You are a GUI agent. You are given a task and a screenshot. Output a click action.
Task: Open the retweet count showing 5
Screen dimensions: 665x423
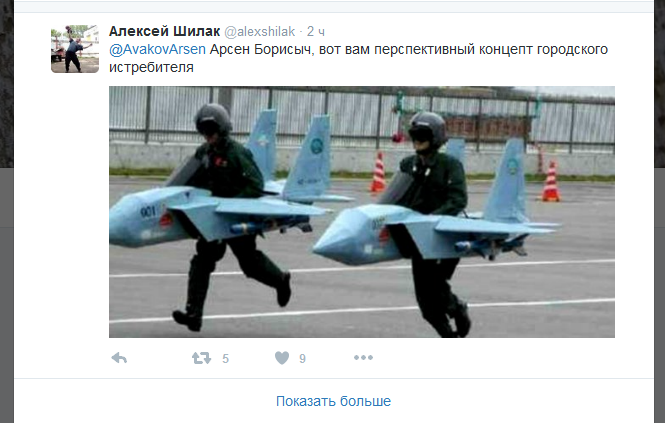[226, 359]
